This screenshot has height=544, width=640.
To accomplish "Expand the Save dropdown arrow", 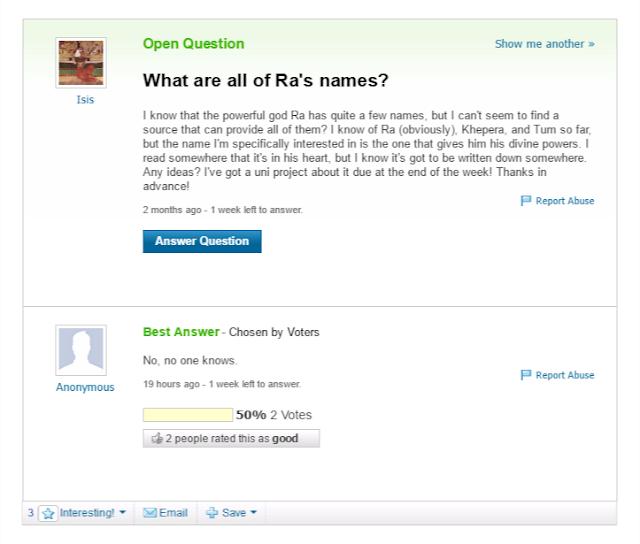I will (253, 513).
